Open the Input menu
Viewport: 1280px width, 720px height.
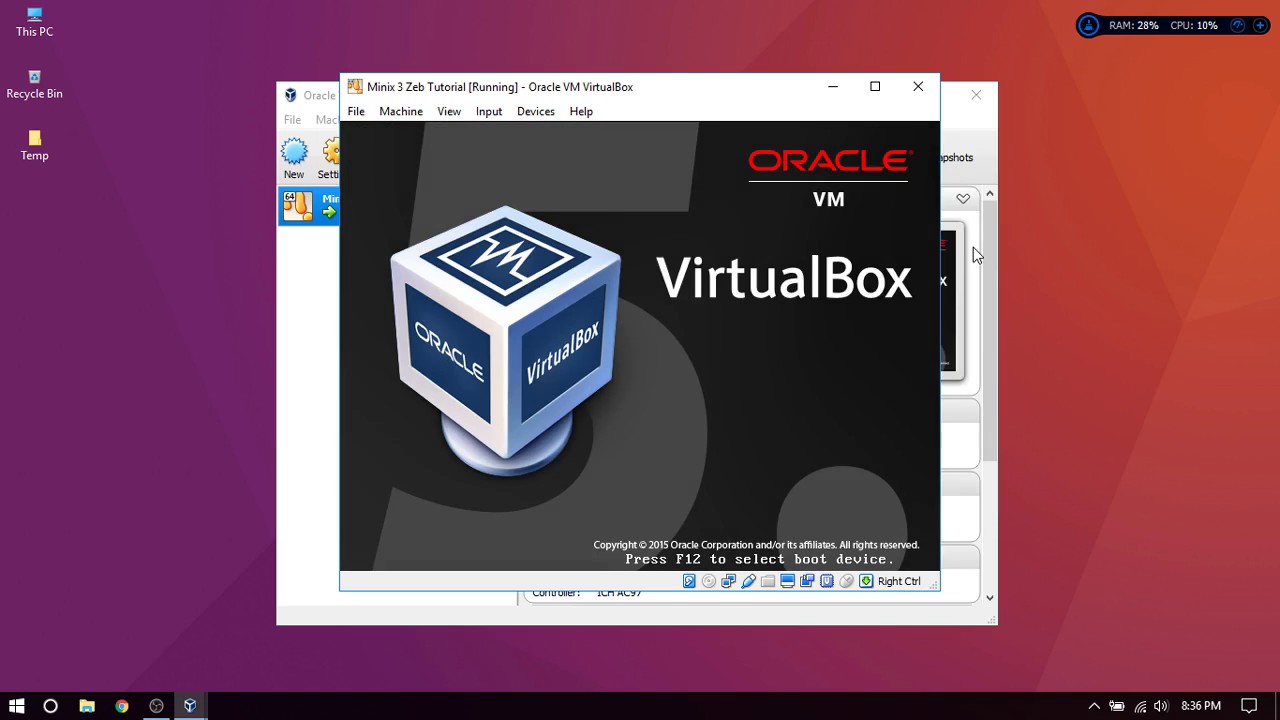tap(489, 111)
